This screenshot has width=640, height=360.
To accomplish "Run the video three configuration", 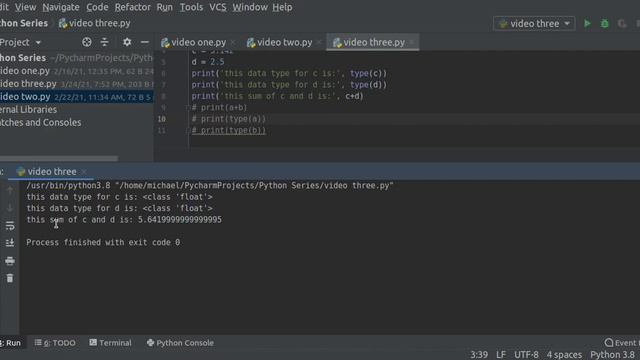I will coord(587,24).
